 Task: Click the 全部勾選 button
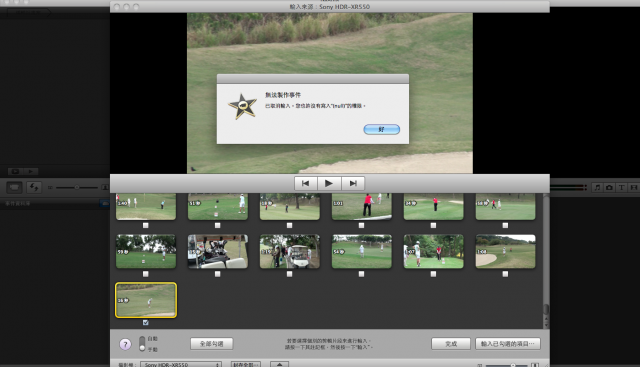[211, 344]
